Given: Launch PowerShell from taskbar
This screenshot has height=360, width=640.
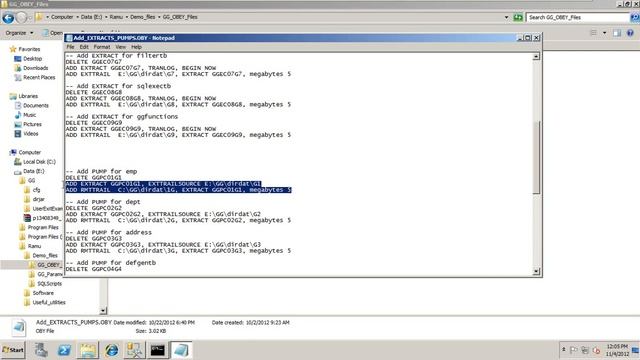Looking at the screenshot, I should click(x=64, y=350).
